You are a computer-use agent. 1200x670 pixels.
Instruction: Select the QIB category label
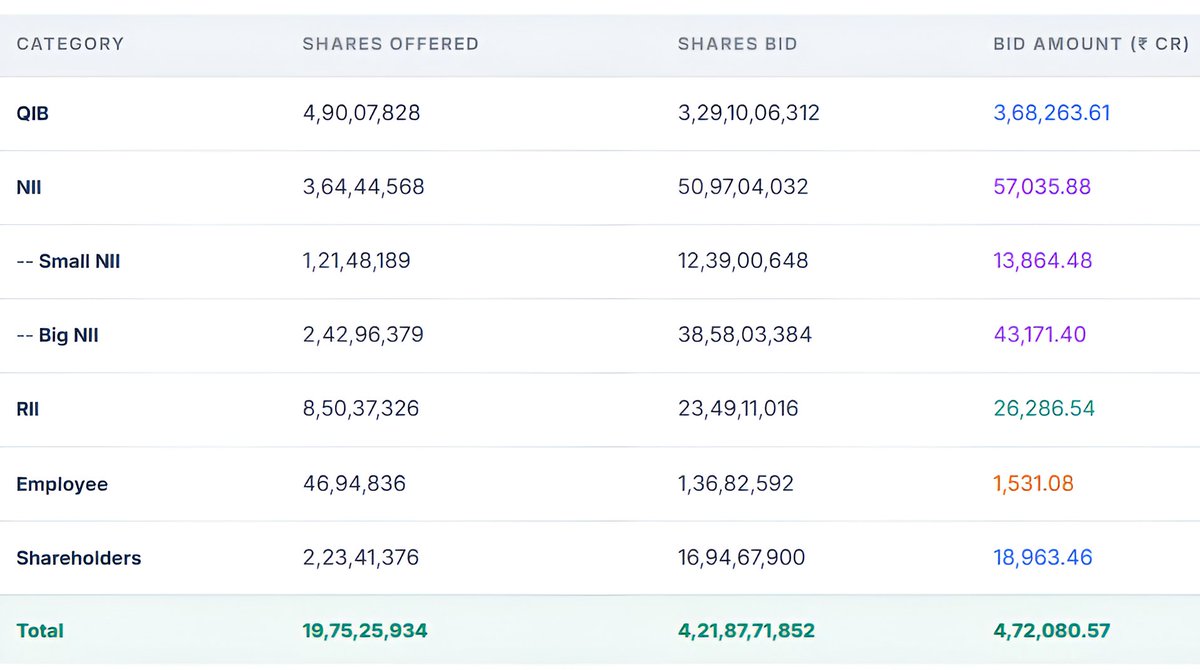click(x=33, y=114)
